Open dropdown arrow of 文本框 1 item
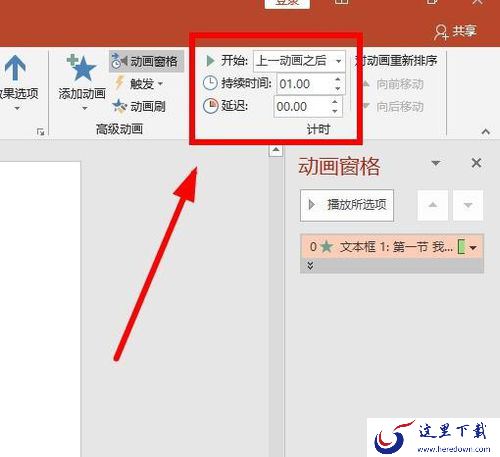 pos(473,248)
